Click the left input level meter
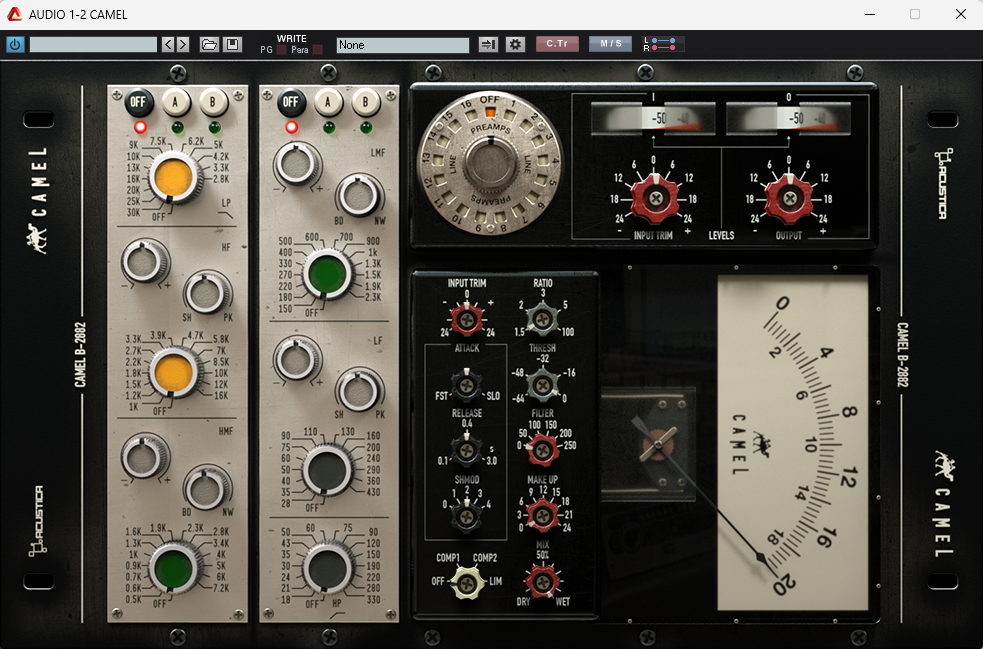Viewport: 983px width, 649px height. pyautogui.click(x=653, y=118)
